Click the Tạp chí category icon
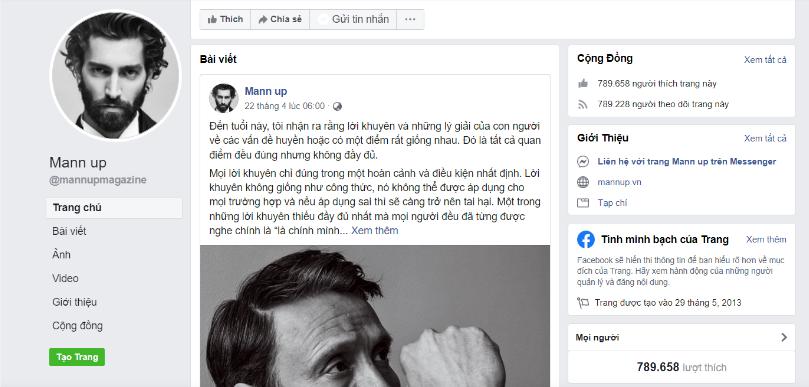Image resolution: width=809 pixels, height=387 pixels. [583, 203]
